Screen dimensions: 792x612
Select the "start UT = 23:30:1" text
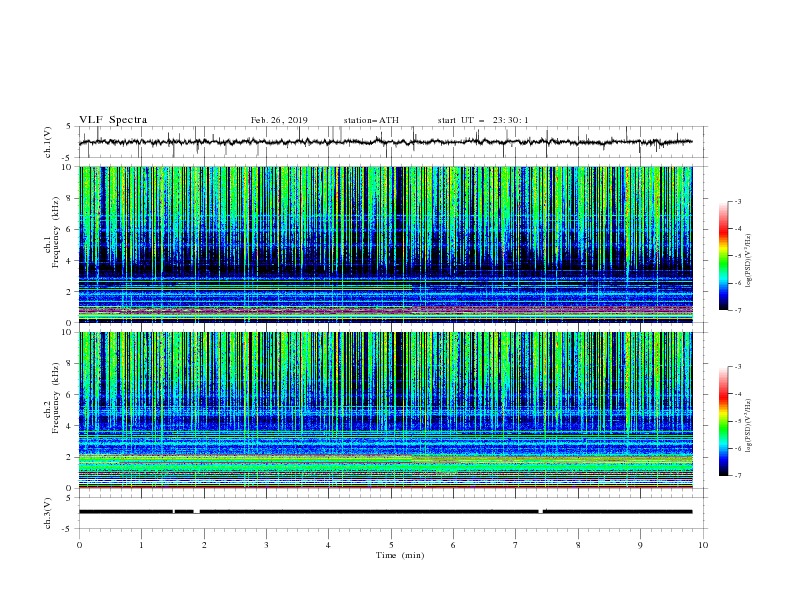[483, 120]
